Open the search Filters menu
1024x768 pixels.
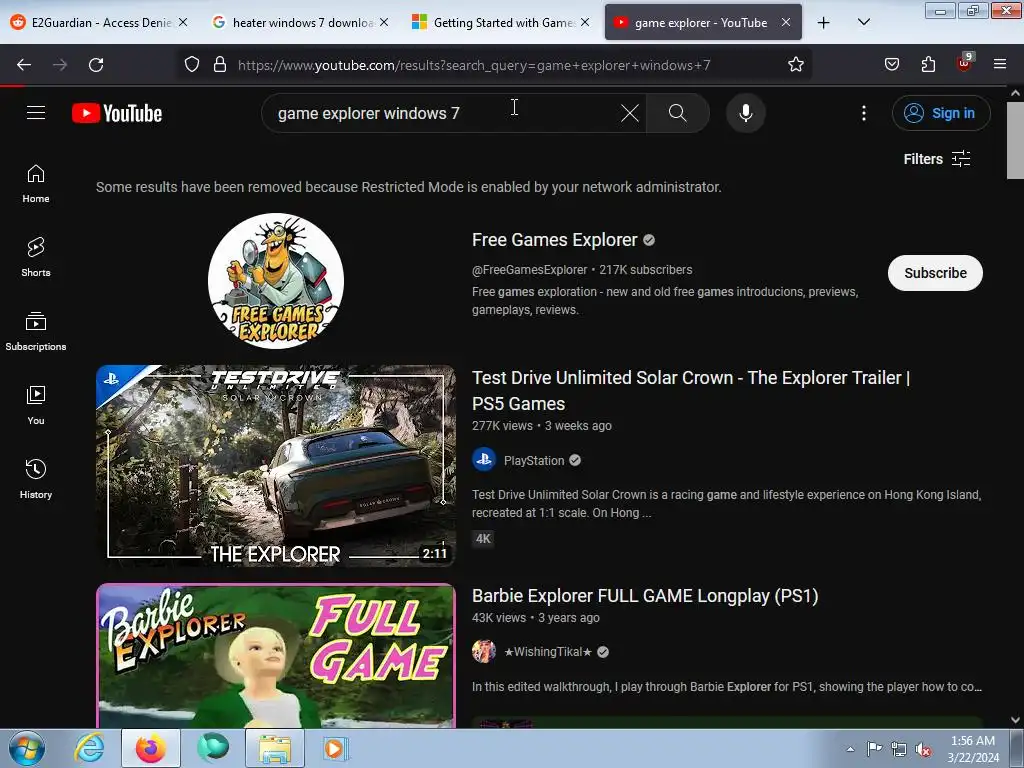pos(936,159)
